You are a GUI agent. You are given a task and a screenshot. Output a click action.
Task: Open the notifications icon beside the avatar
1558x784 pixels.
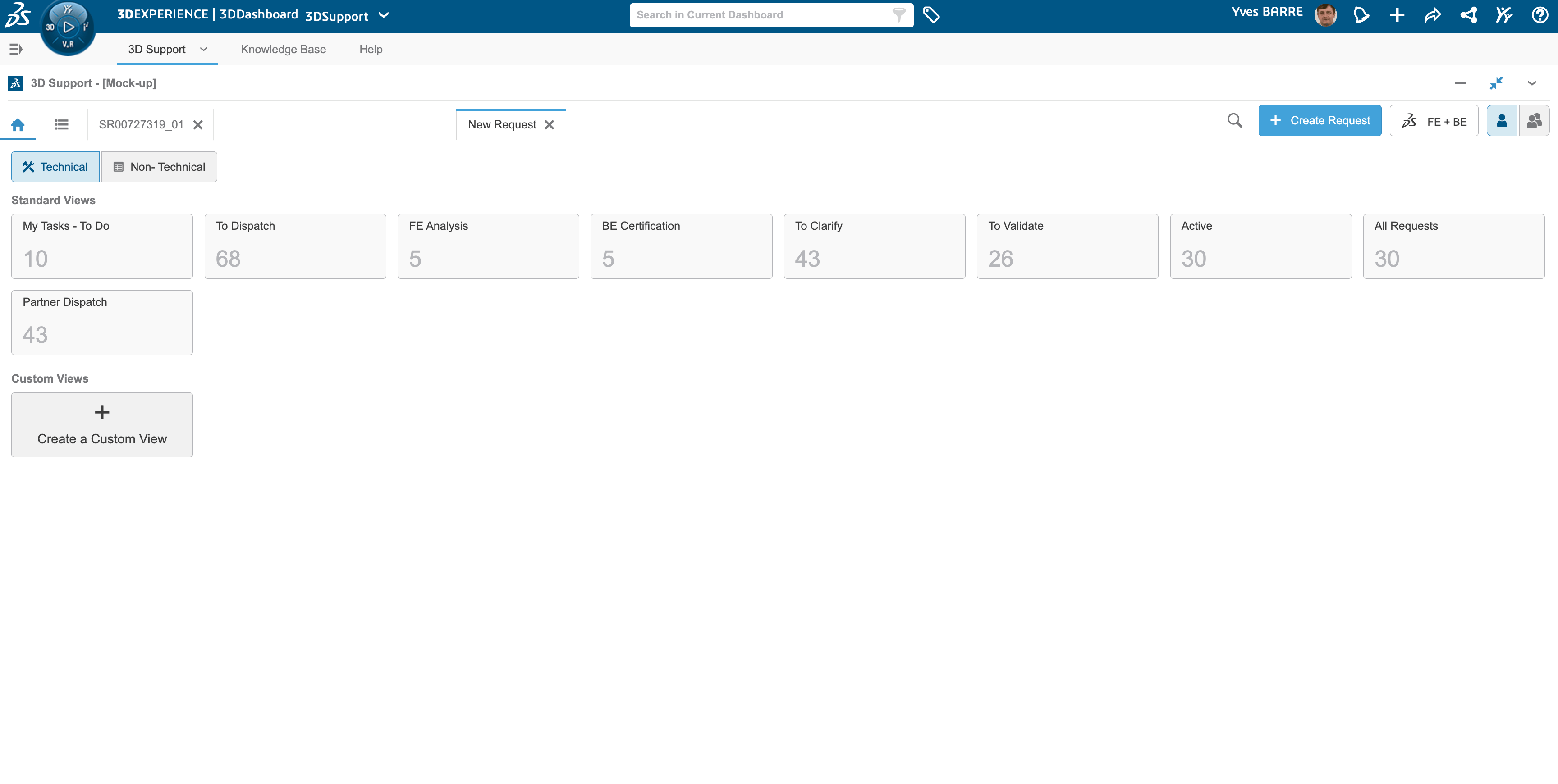(1361, 15)
